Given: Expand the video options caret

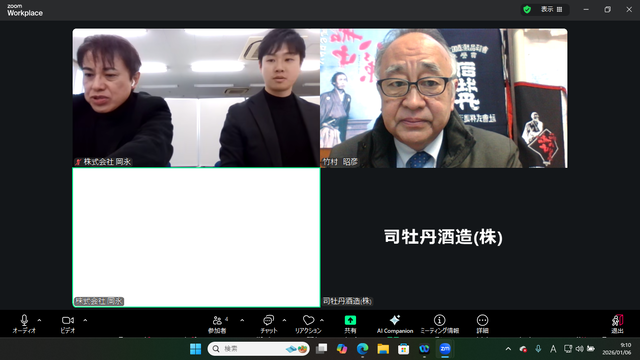Looking at the screenshot, I should tap(85, 320).
